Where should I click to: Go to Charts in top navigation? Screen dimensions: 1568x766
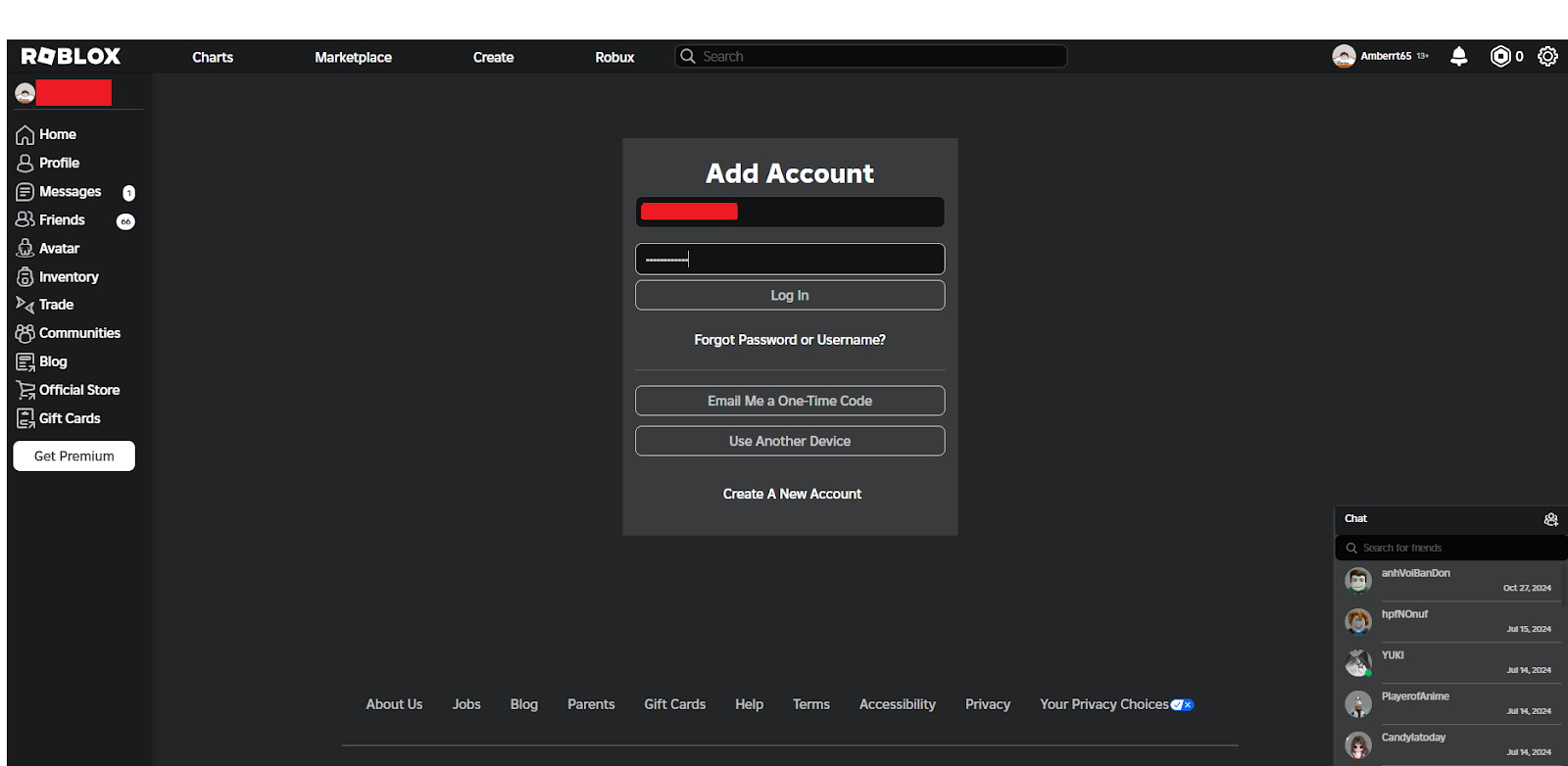[x=213, y=57]
